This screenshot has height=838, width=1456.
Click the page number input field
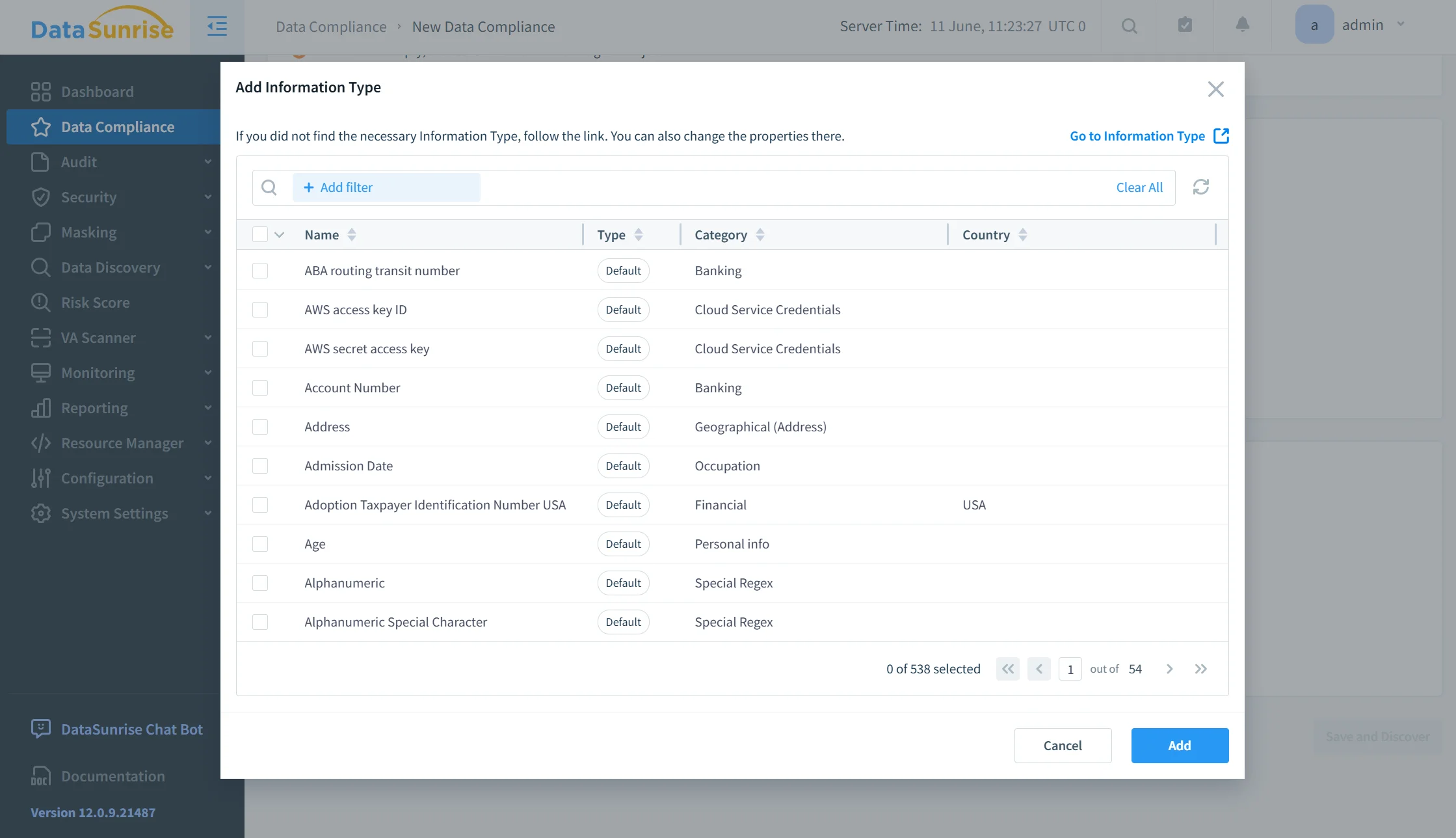(1070, 669)
